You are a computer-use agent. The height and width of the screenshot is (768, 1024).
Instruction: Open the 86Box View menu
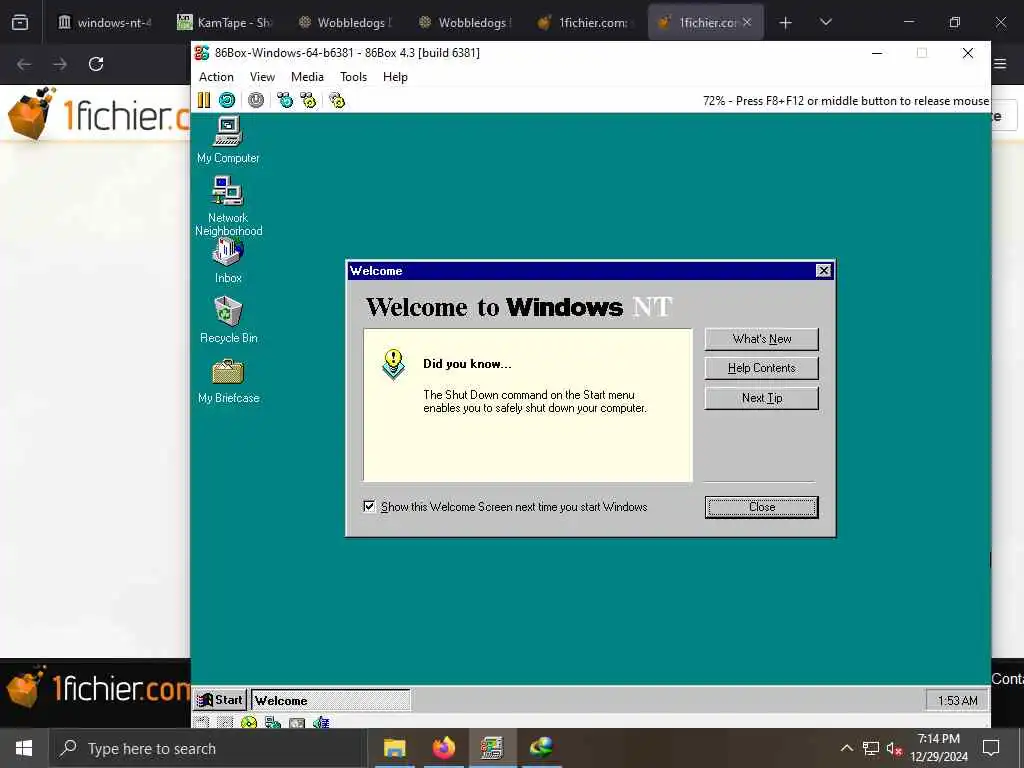pyautogui.click(x=262, y=76)
